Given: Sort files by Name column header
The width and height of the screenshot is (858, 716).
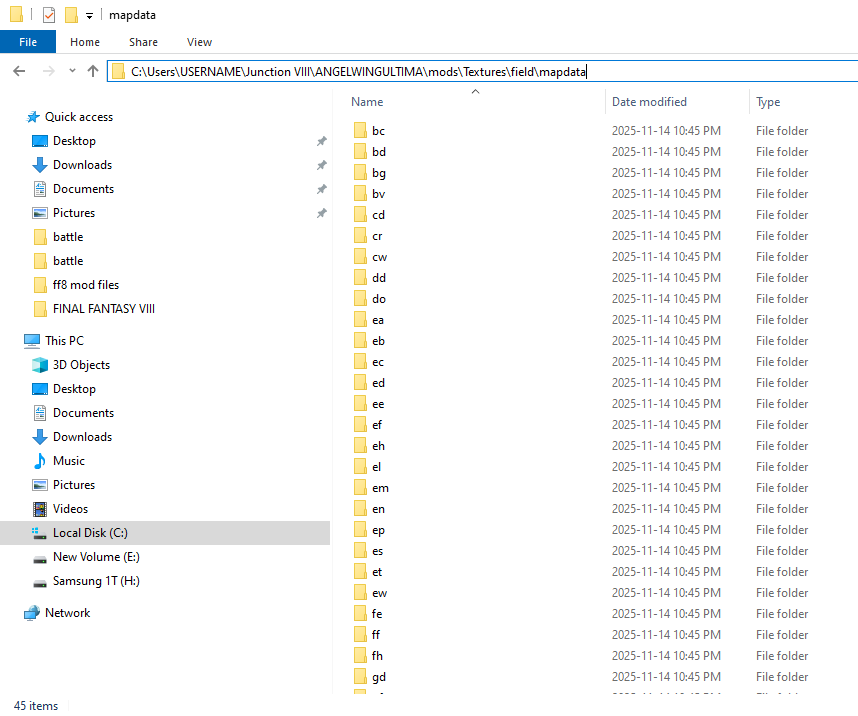Looking at the screenshot, I should pyautogui.click(x=367, y=102).
